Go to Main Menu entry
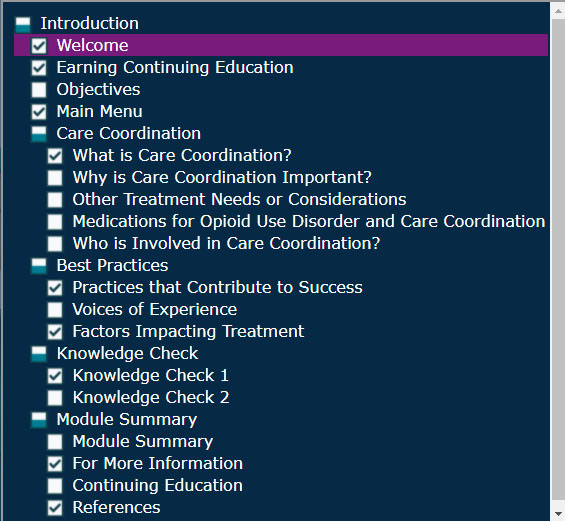565x521 pixels. (x=99, y=111)
